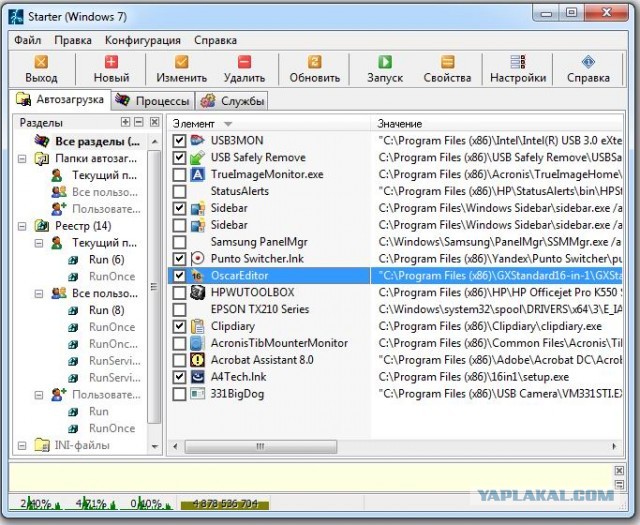Enable the TrueImageMonitor.exe checkbox
The width and height of the screenshot is (640, 525).
point(179,175)
